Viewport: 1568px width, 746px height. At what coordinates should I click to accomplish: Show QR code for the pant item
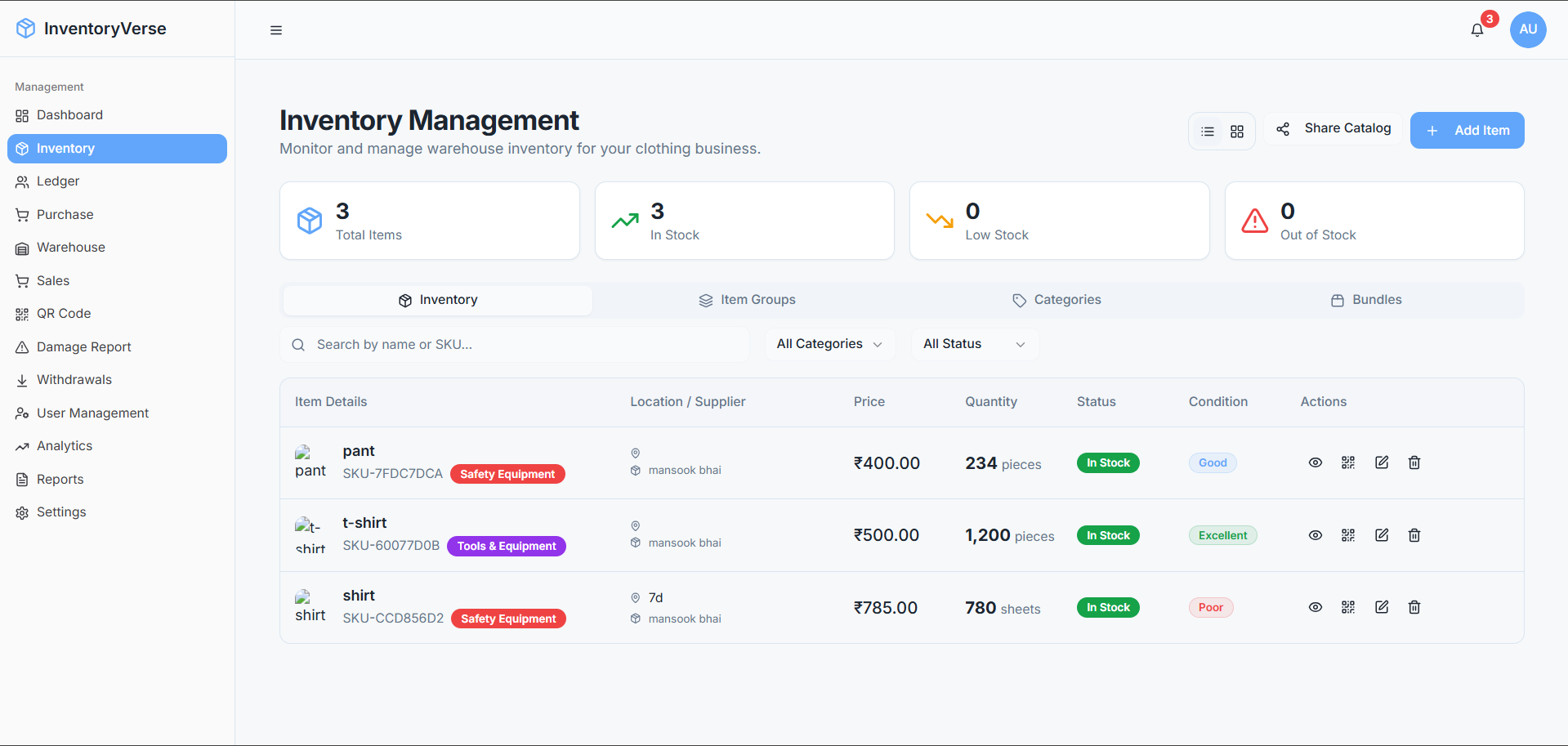[x=1348, y=462]
